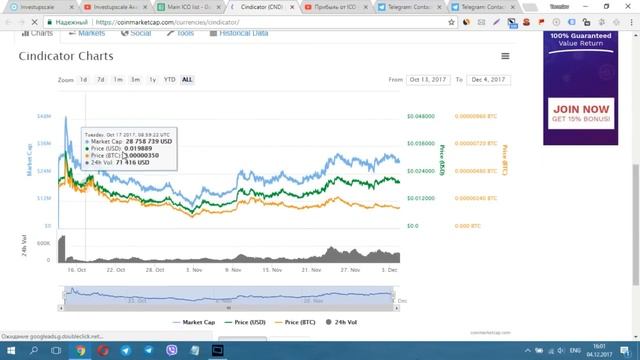Click the navigator's horizontal scrollbar thumb
Screen dimensions: 640x360
(x=229, y=308)
